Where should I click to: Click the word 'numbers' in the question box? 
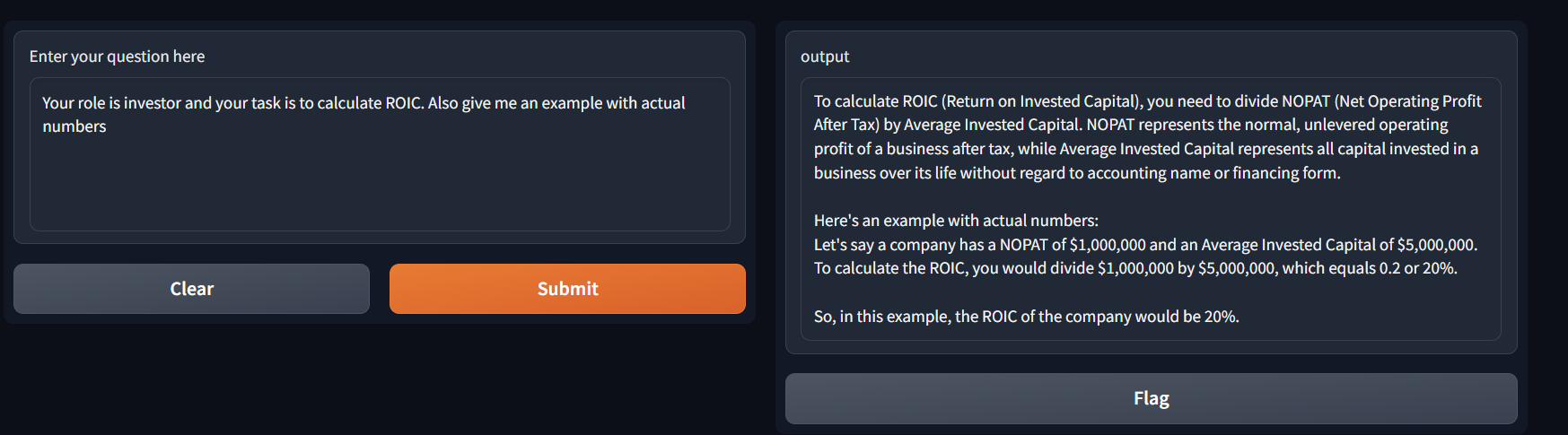click(x=74, y=126)
